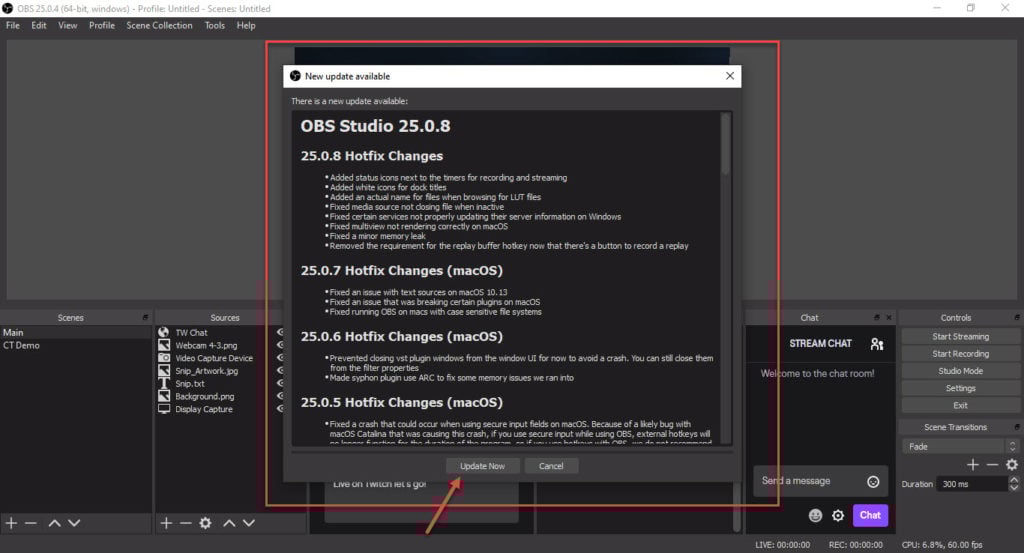Toggle visibility of Video Capture Device
This screenshot has width=1024, height=553.
click(280, 358)
